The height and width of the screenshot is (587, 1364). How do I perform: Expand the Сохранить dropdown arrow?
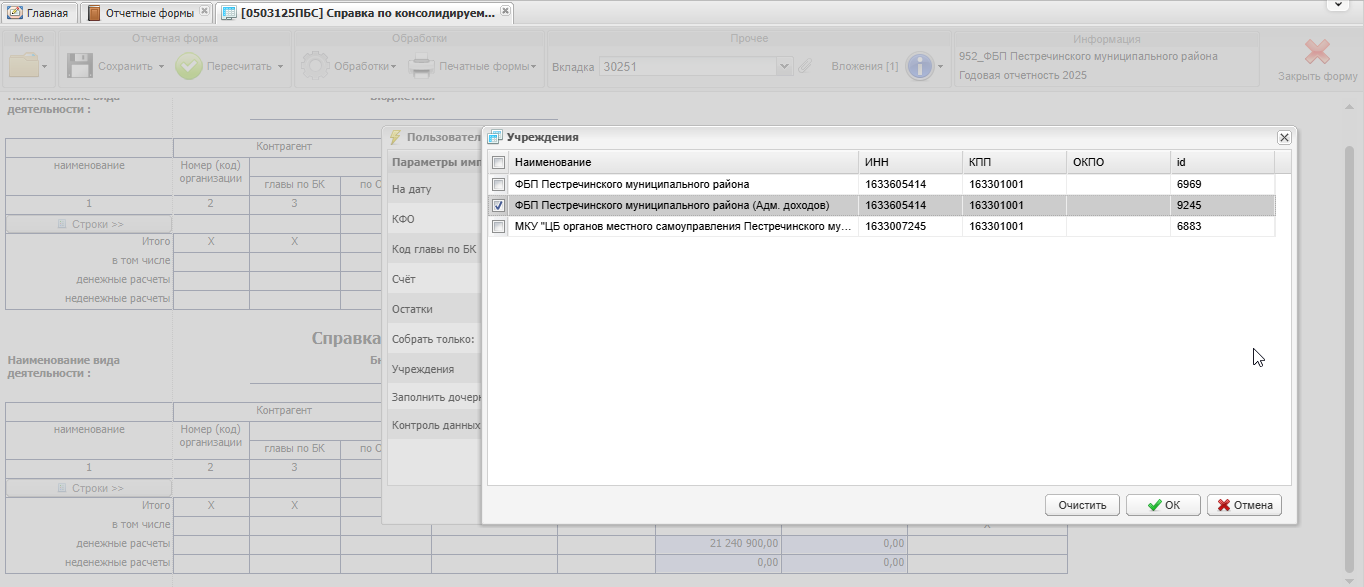161,67
